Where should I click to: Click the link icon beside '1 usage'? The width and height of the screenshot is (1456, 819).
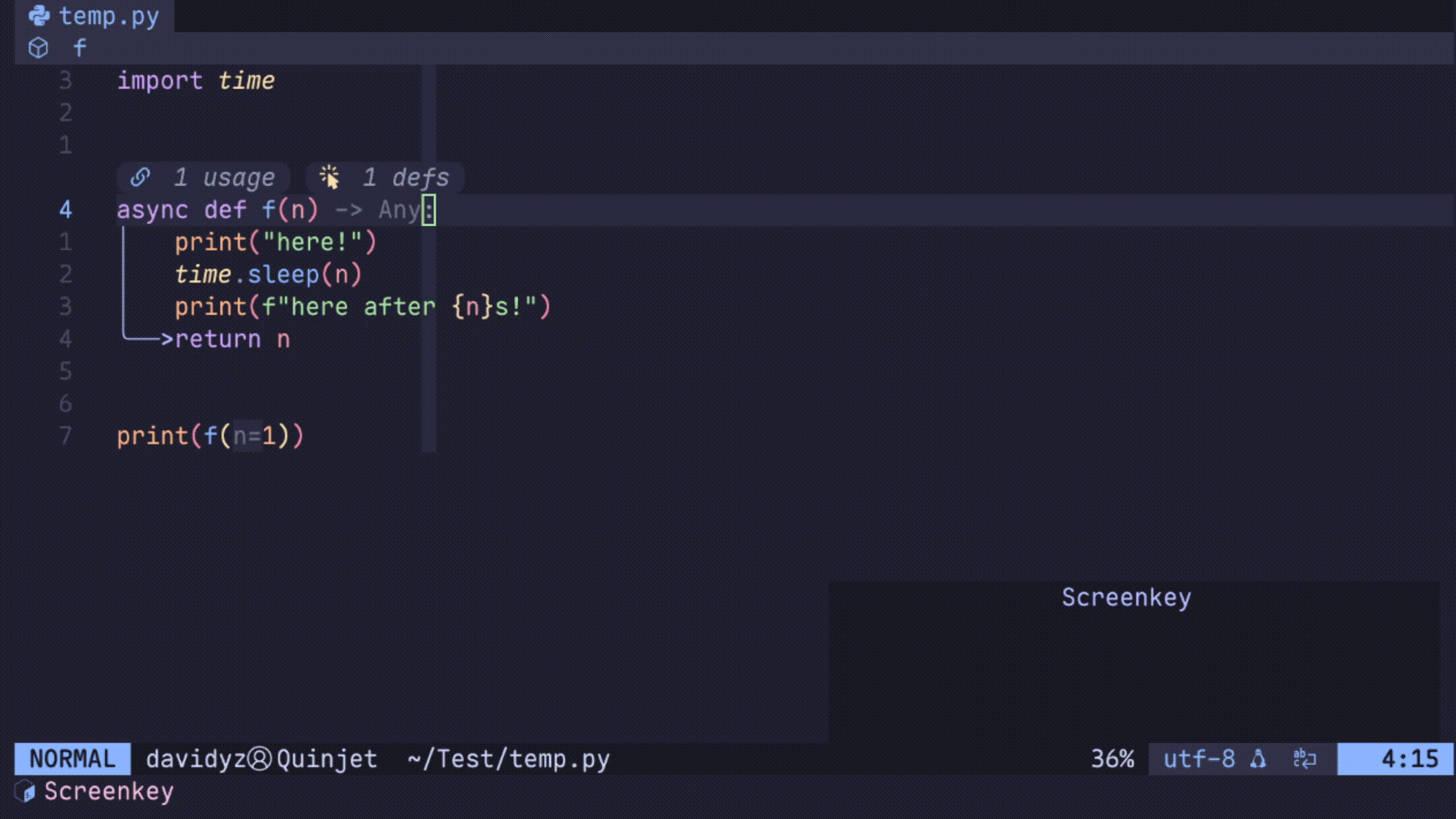pyautogui.click(x=140, y=177)
